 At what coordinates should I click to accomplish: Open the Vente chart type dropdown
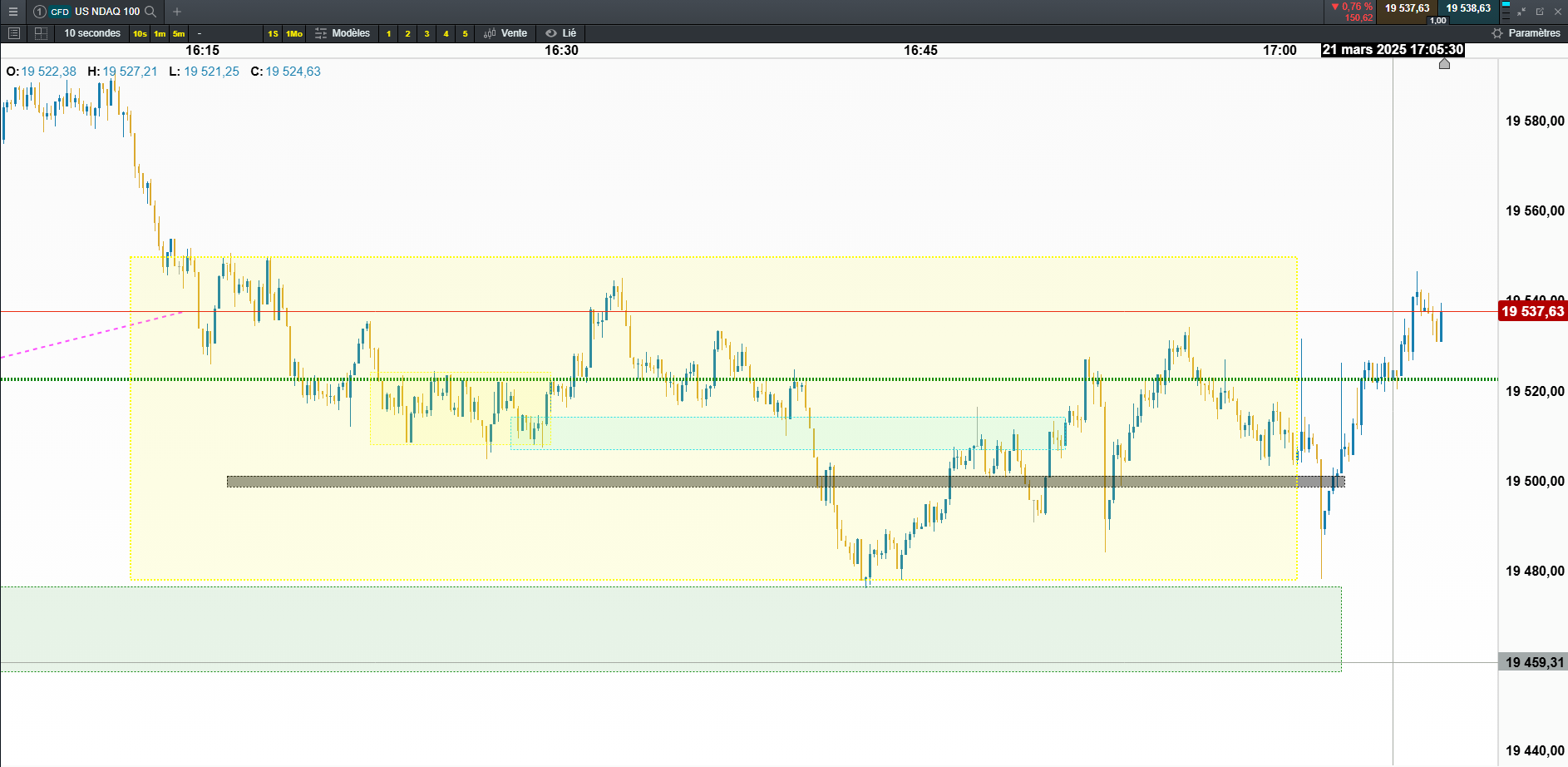[x=505, y=33]
